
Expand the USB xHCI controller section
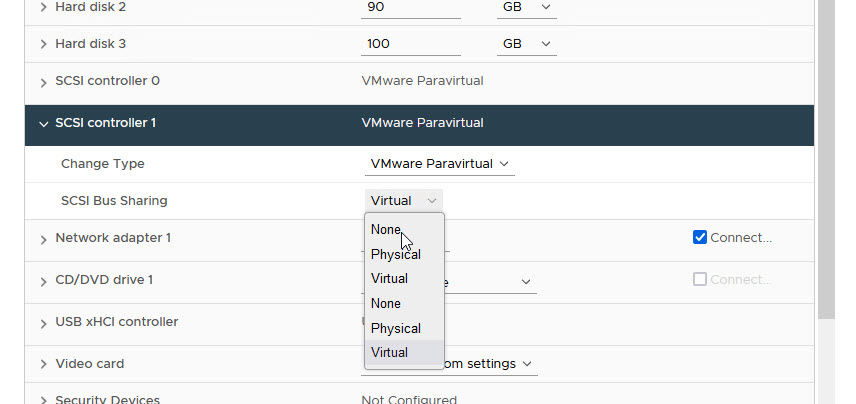tap(43, 323)
